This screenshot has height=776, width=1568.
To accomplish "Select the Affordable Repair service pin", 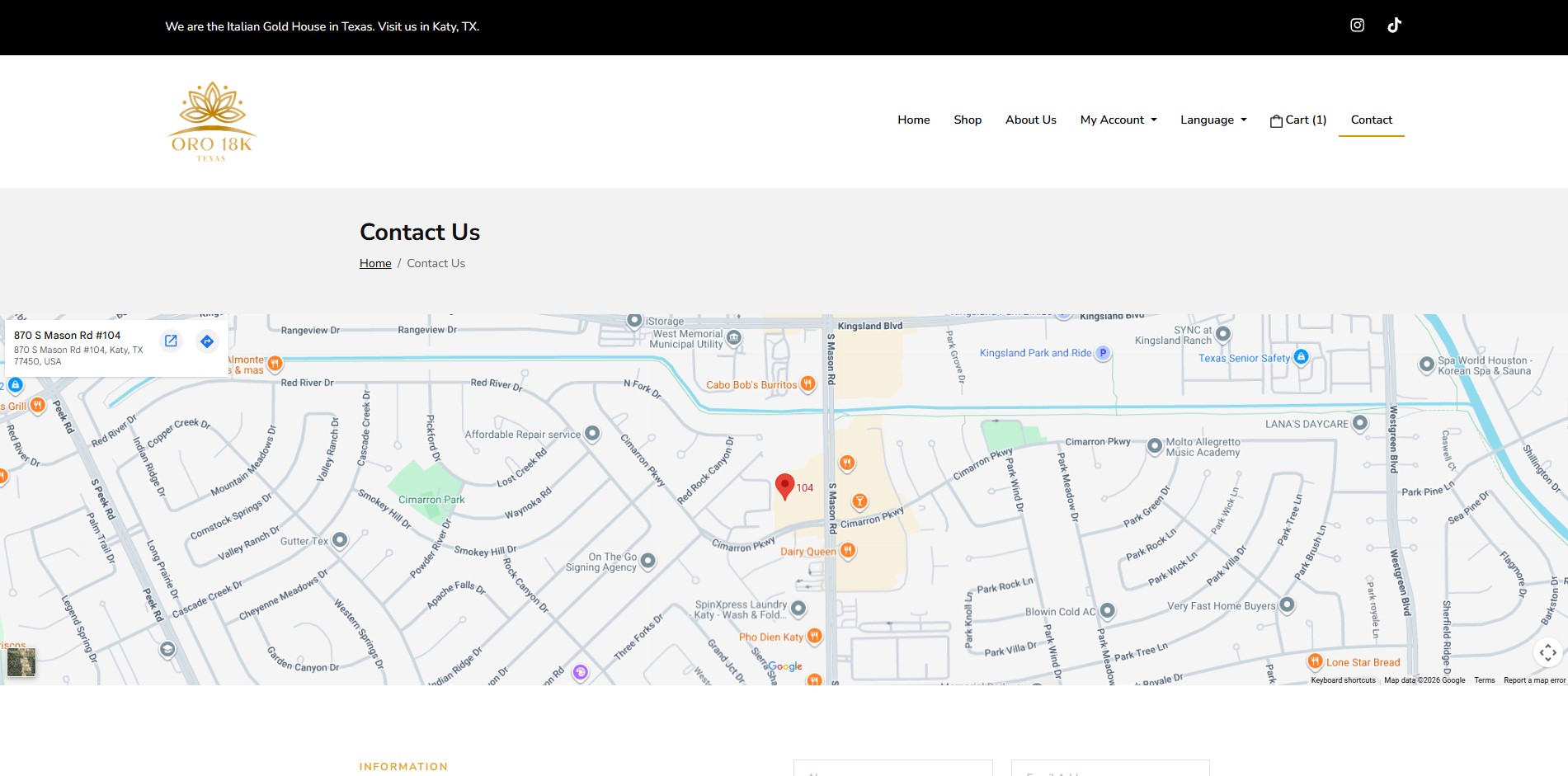I will (592, 433).
